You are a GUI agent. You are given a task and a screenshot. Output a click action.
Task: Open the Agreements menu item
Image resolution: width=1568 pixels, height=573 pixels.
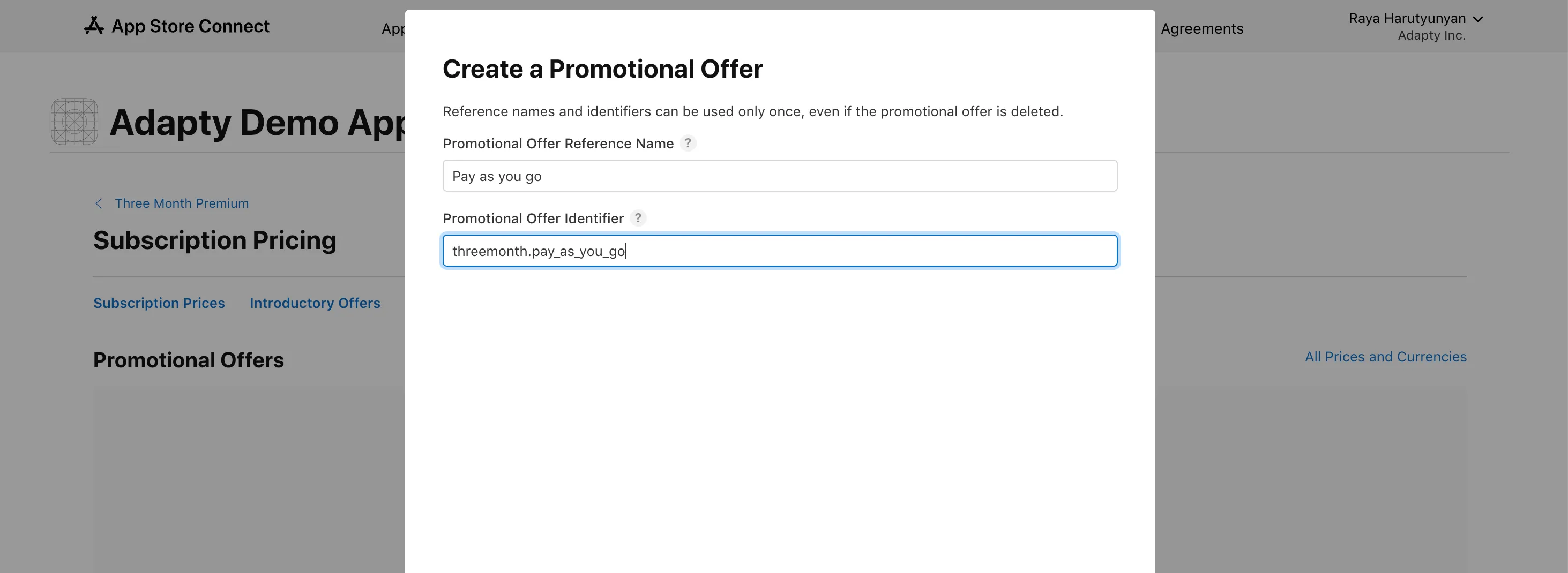click(x=1201, y=28)
